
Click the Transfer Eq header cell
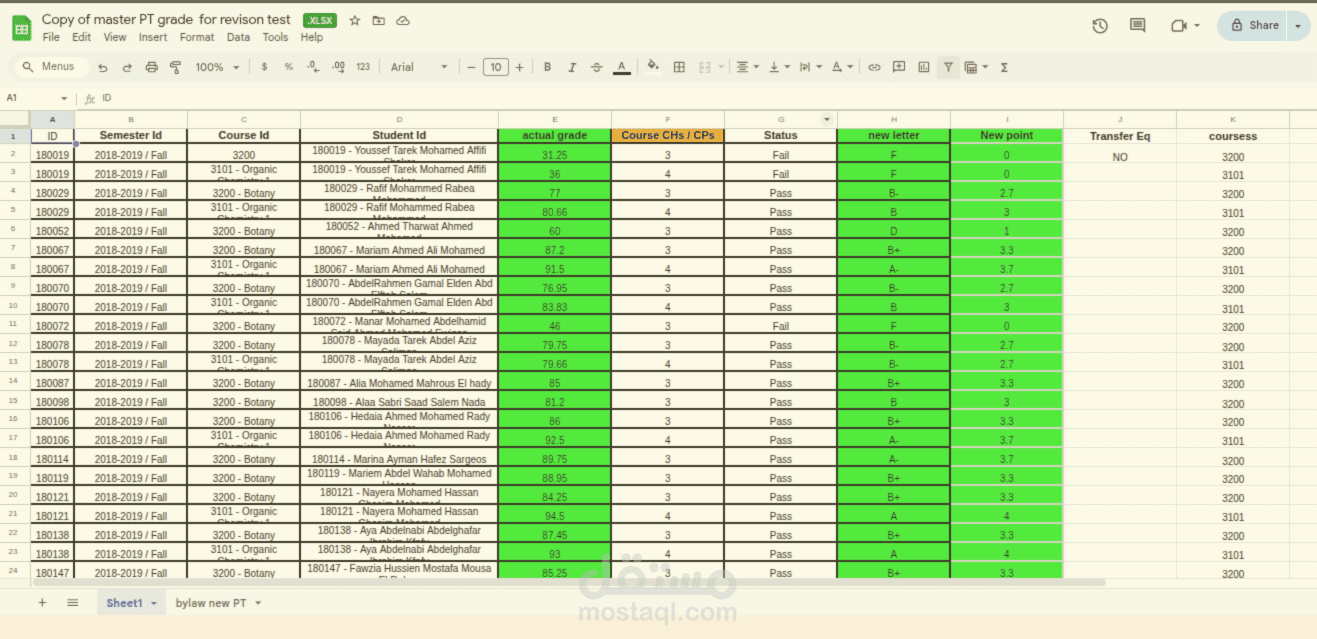[1120, 136]
